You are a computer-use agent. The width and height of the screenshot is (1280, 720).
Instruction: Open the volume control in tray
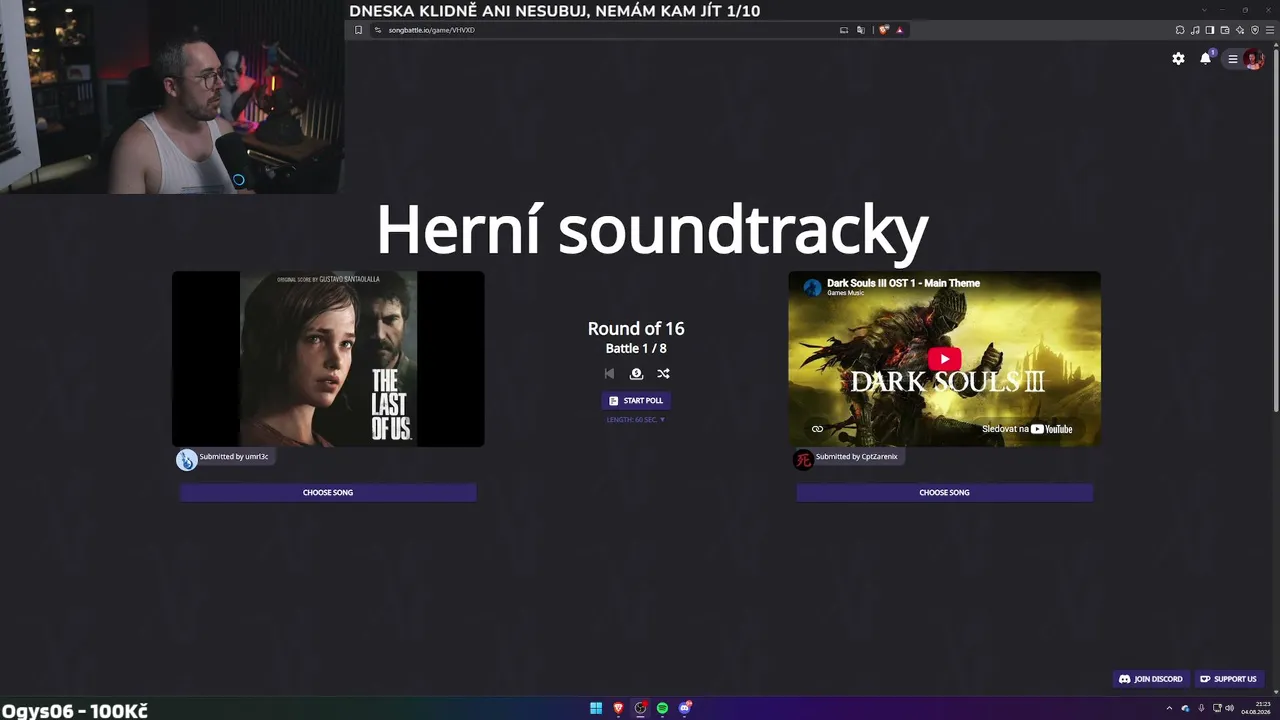click(1229, 708)
